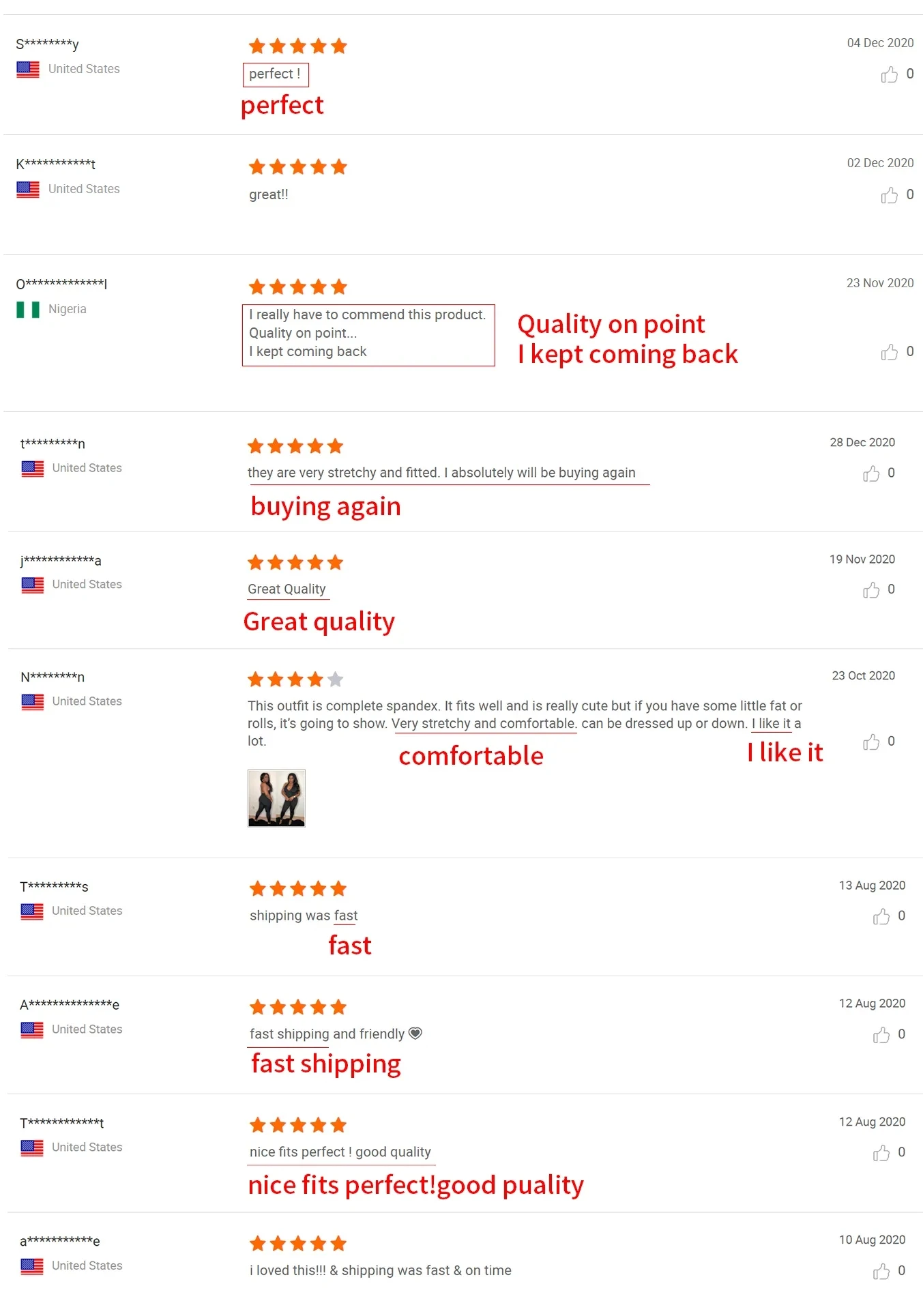Image resolution: width=923 pixels, height=1316 pixels.
Task: Click reviewer name T*********s
Action: pyautogui.click(x=54, y=887)
